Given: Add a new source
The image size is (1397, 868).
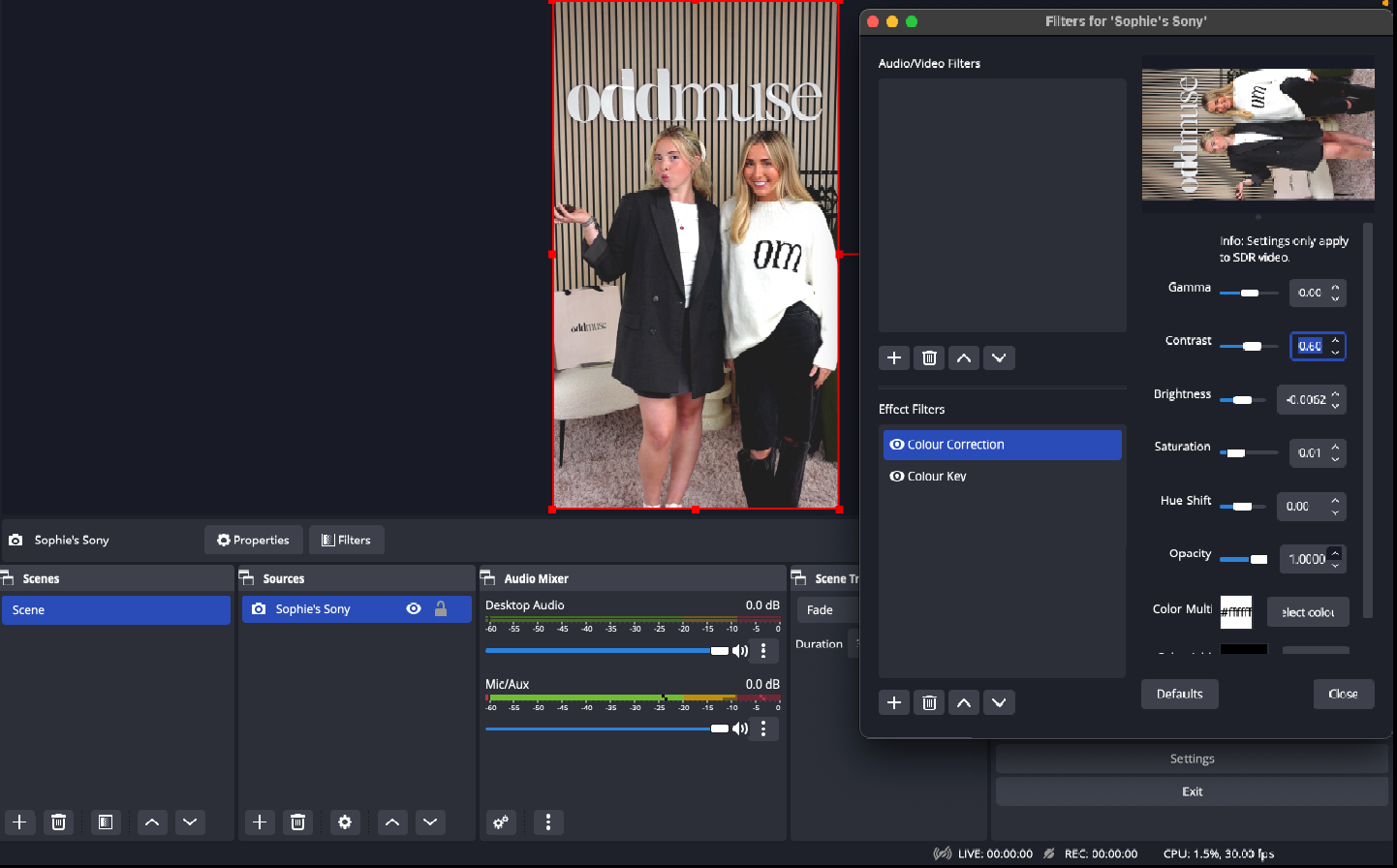Looking at the screenshot, I should (x=260, y=822).
